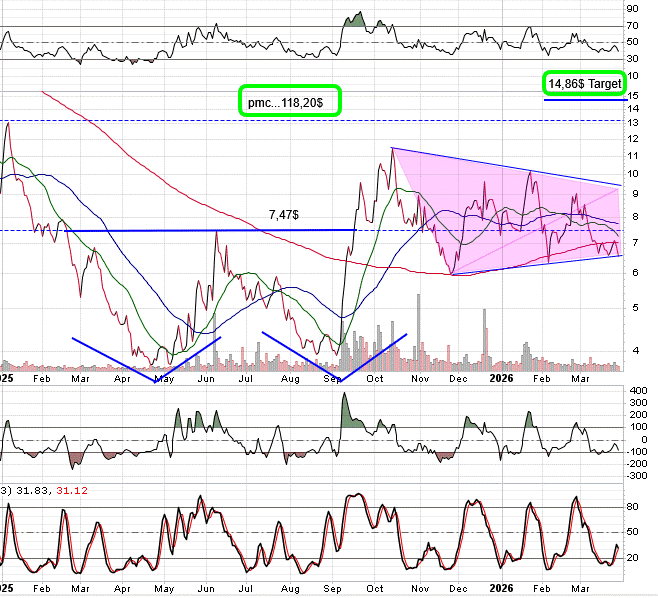Screen dimensions: 658x598
Task: Click the Dec label on the time axis
Action: (x=460, y=380)
